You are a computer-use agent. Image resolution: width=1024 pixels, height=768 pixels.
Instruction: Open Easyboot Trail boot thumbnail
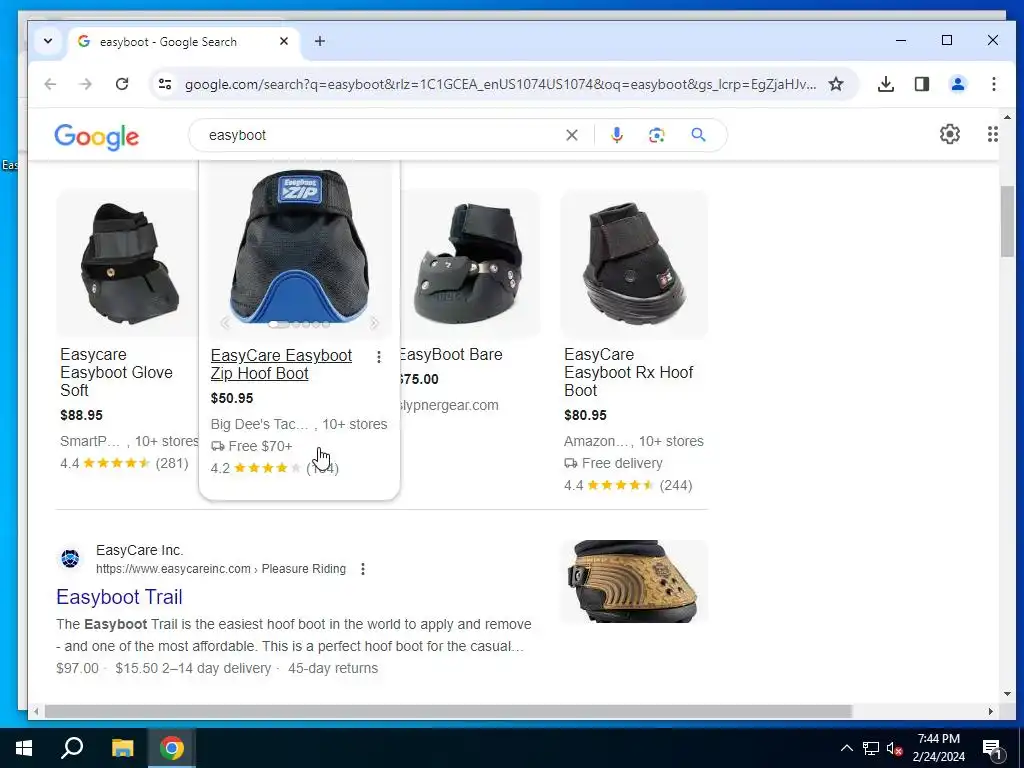(x=634, y=581)
